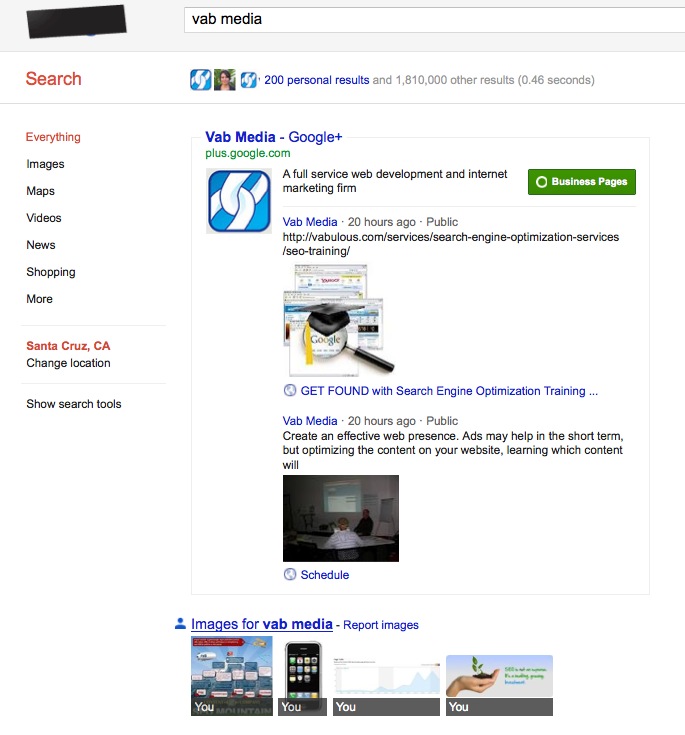
Task: Expand the More search categories
Action: coord(39,299)
